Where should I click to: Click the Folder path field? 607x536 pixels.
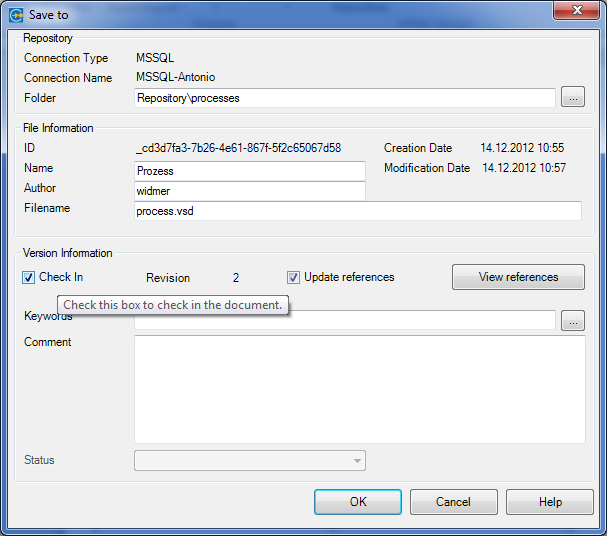[345, 98]
